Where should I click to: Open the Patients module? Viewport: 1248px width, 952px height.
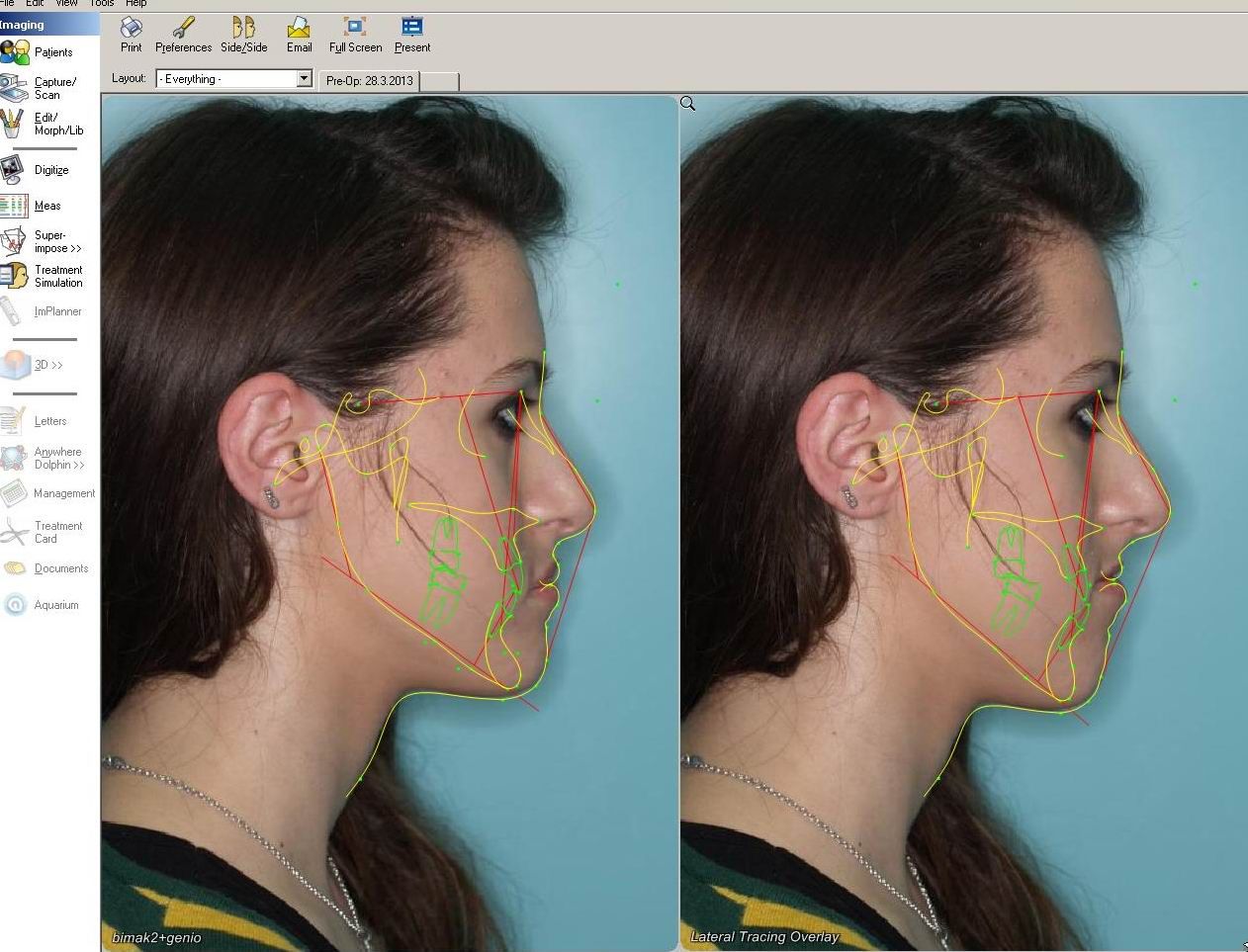(x=38, y=52)
